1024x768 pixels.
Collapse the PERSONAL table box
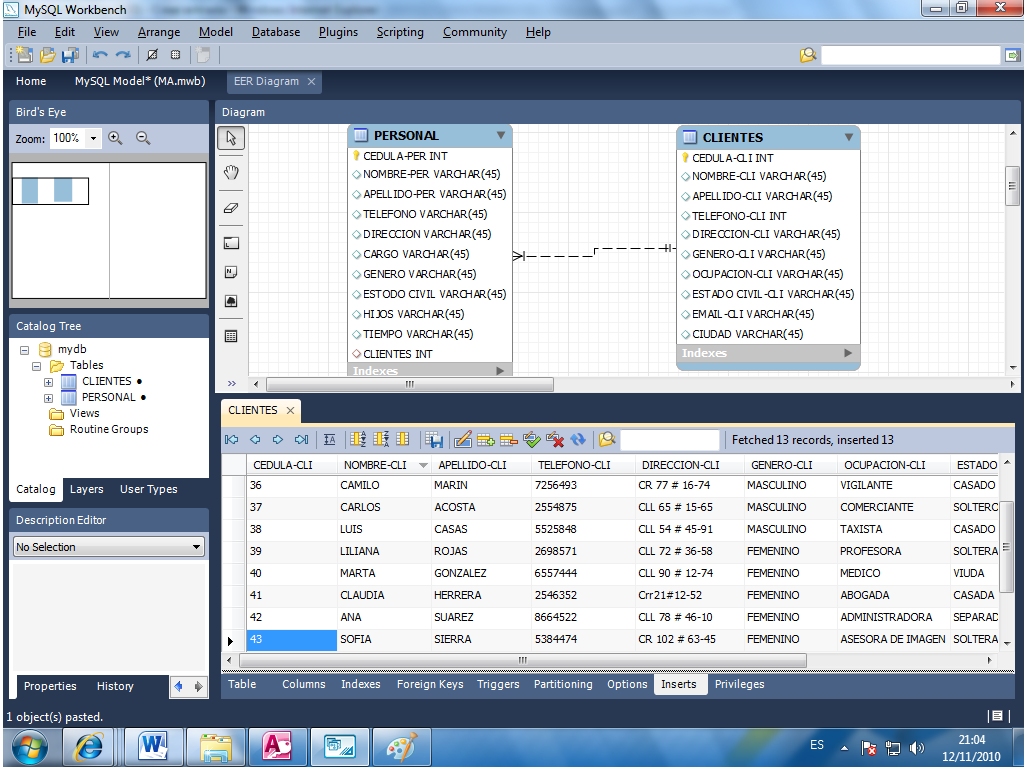point(501,135)
